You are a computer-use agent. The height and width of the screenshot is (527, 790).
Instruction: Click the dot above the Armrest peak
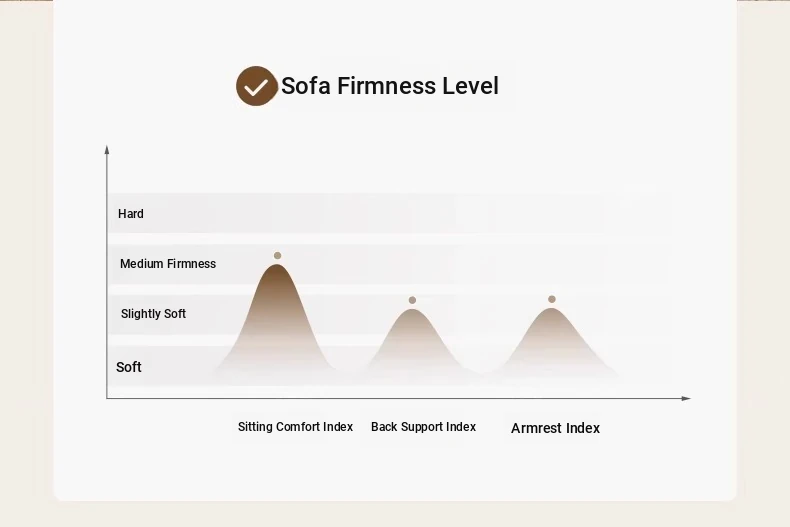(x=551, y=299)
